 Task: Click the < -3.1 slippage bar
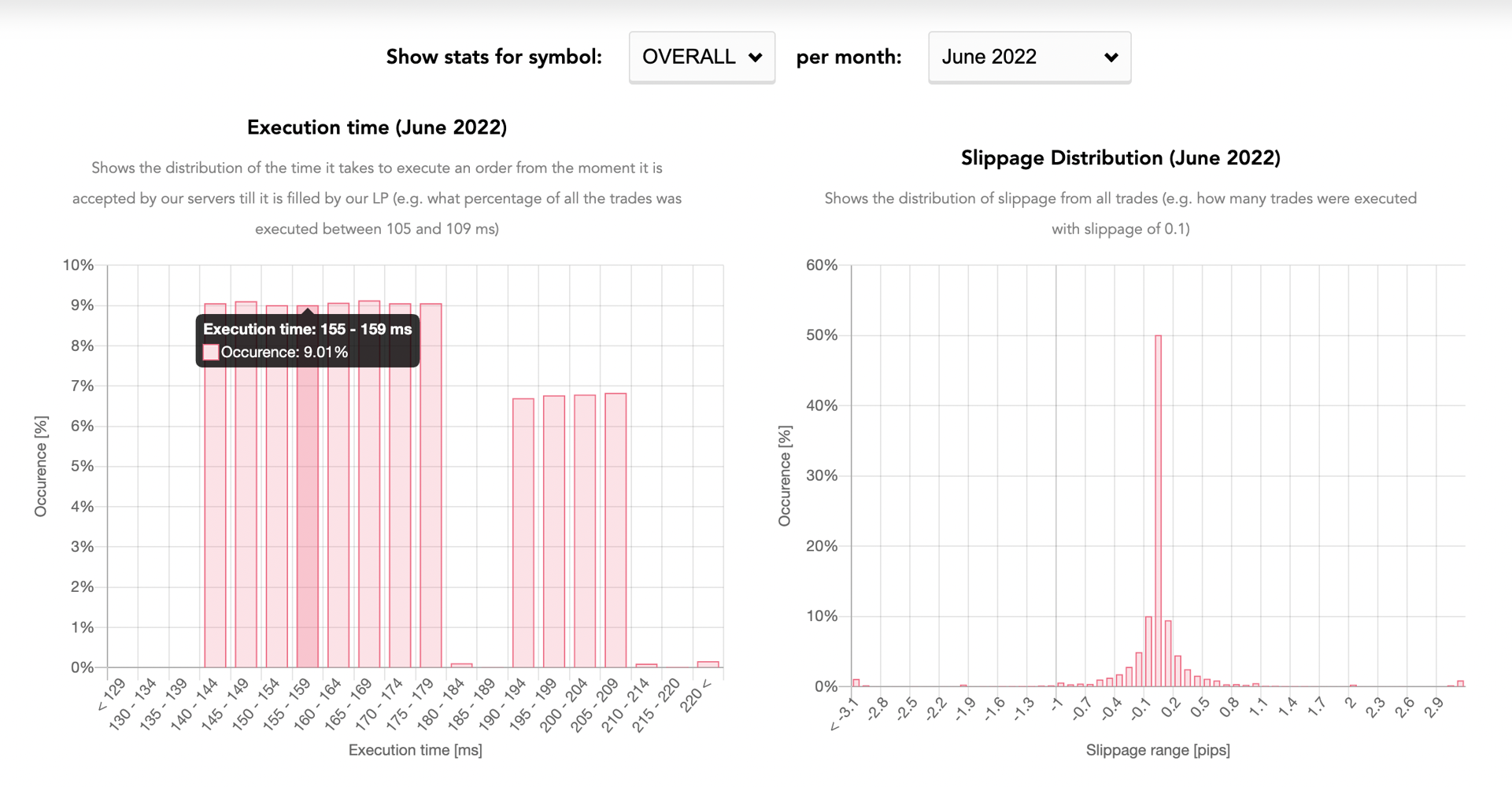pos(856,683)
